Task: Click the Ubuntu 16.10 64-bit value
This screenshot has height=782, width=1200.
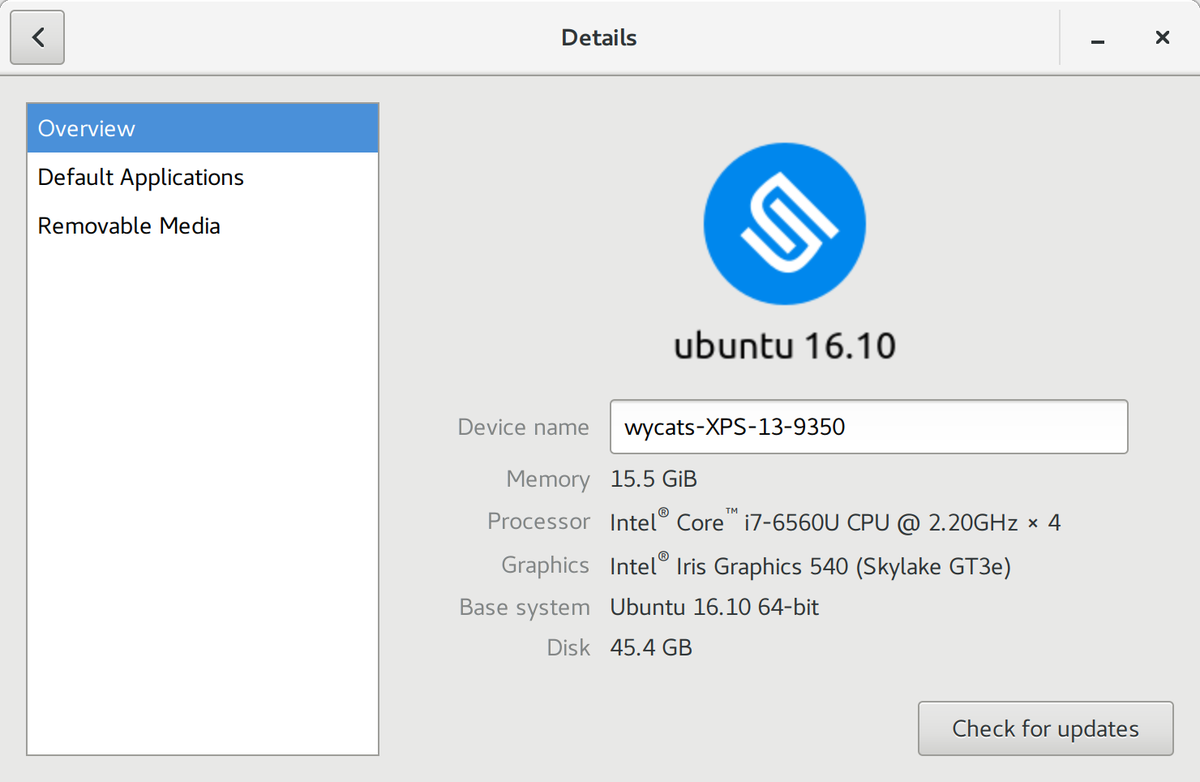Action: tap(714, 607)
